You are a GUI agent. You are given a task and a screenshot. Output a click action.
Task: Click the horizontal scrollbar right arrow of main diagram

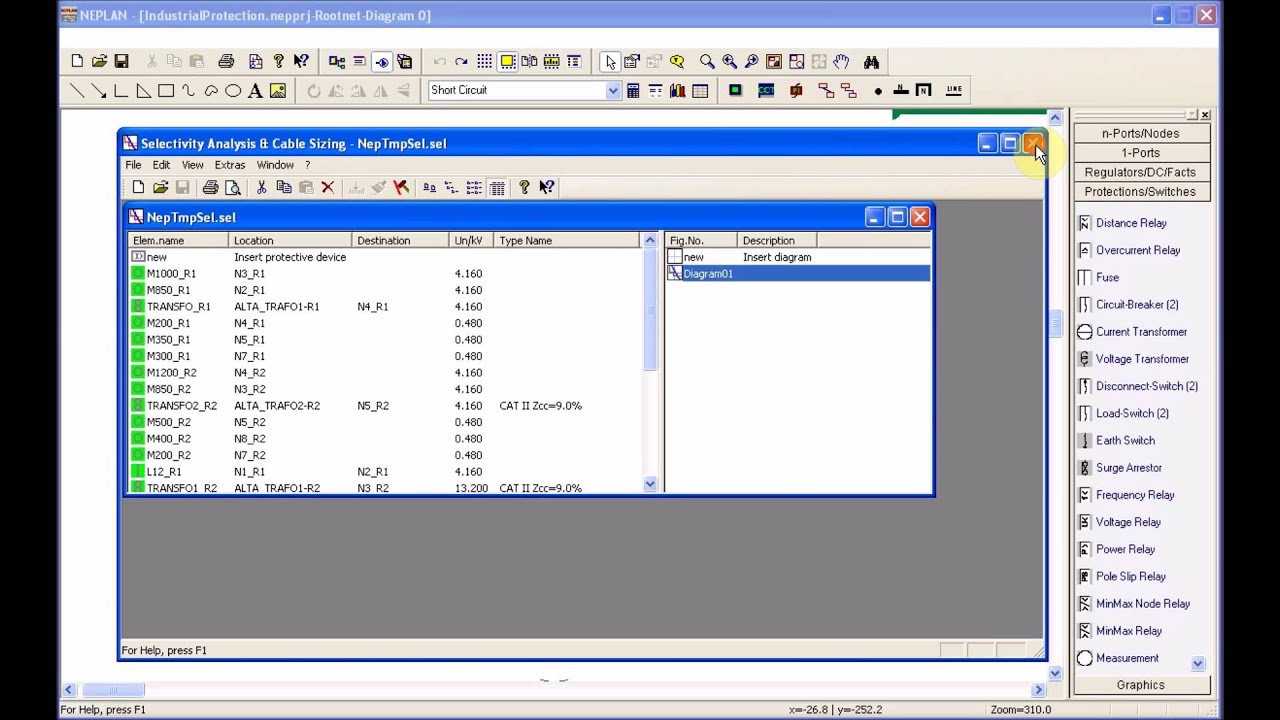pos(1038,689)
